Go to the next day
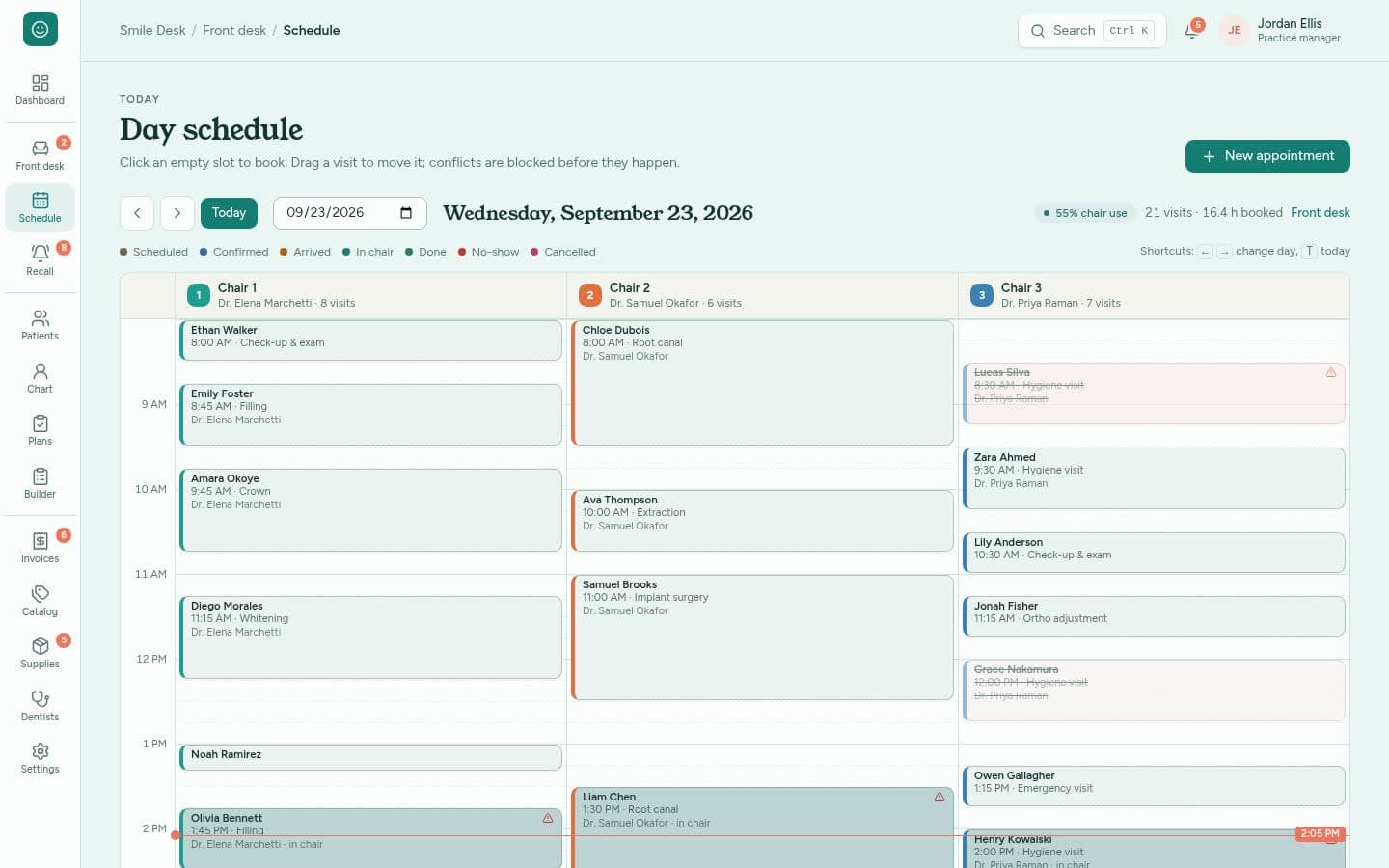This screenshot has width=1389, height=868. tap(177, 213)
